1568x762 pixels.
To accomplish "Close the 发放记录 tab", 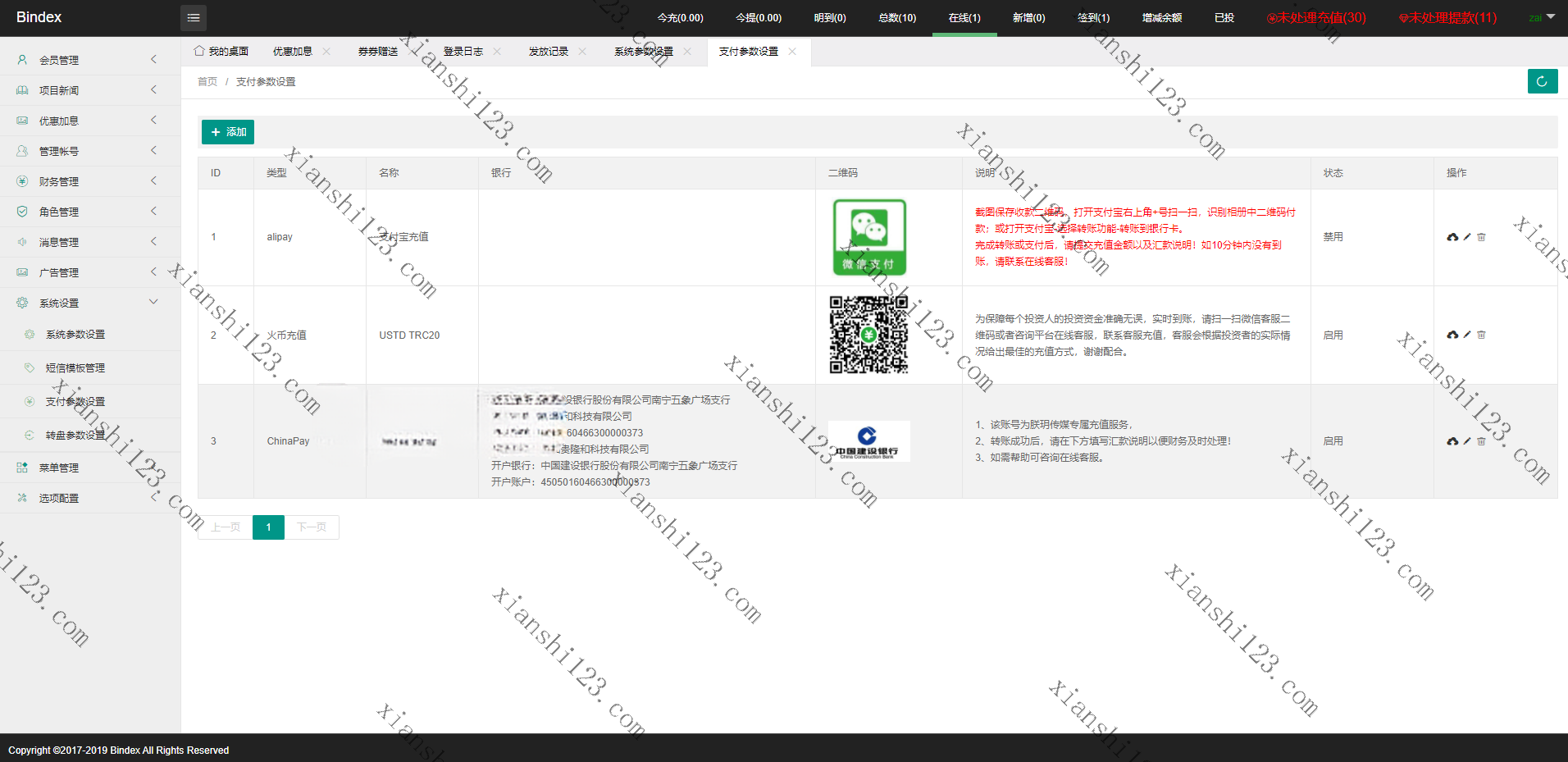I will [x=582, y=51].
